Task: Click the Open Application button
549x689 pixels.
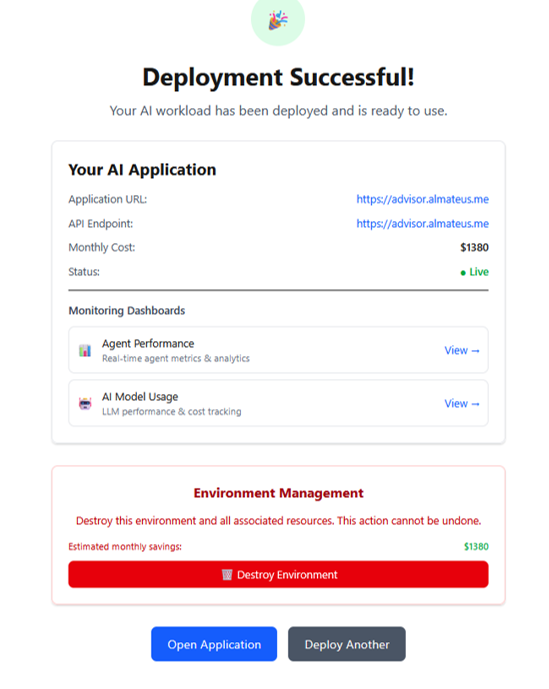Action: [x=214, y=644]
